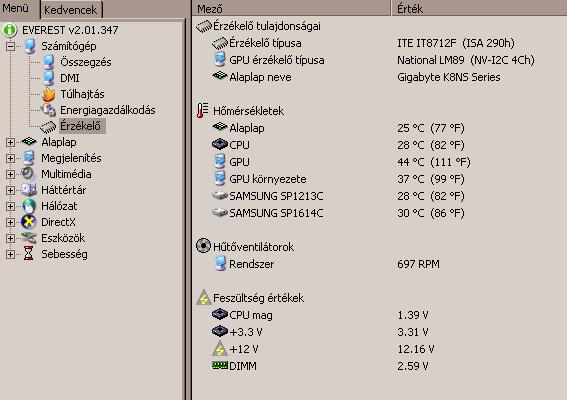Expand the Megjelenítés tree node
Image resolution: width=567 pixels, height=400 pixels.
(10, 158)
